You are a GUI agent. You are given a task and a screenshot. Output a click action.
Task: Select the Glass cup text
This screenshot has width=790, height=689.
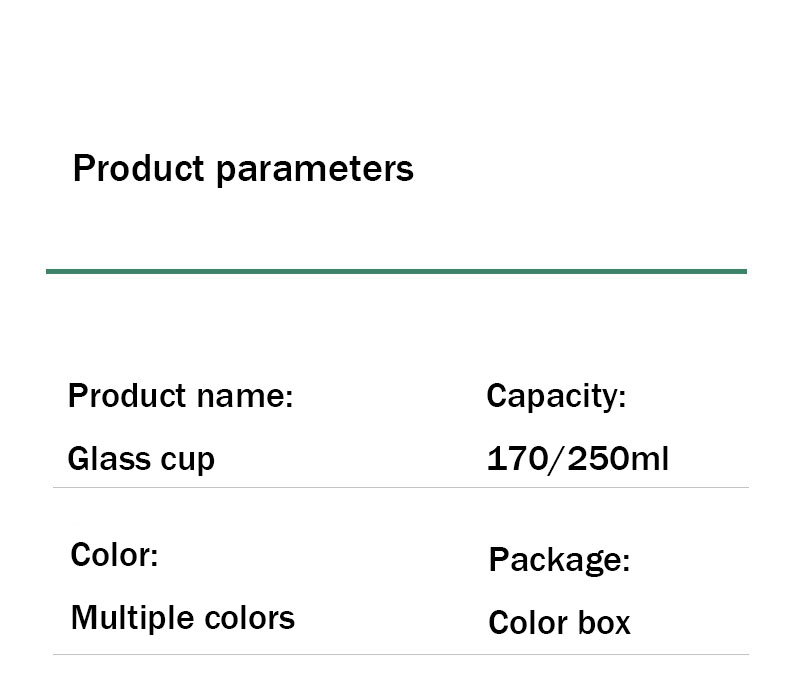click(142, 459)
